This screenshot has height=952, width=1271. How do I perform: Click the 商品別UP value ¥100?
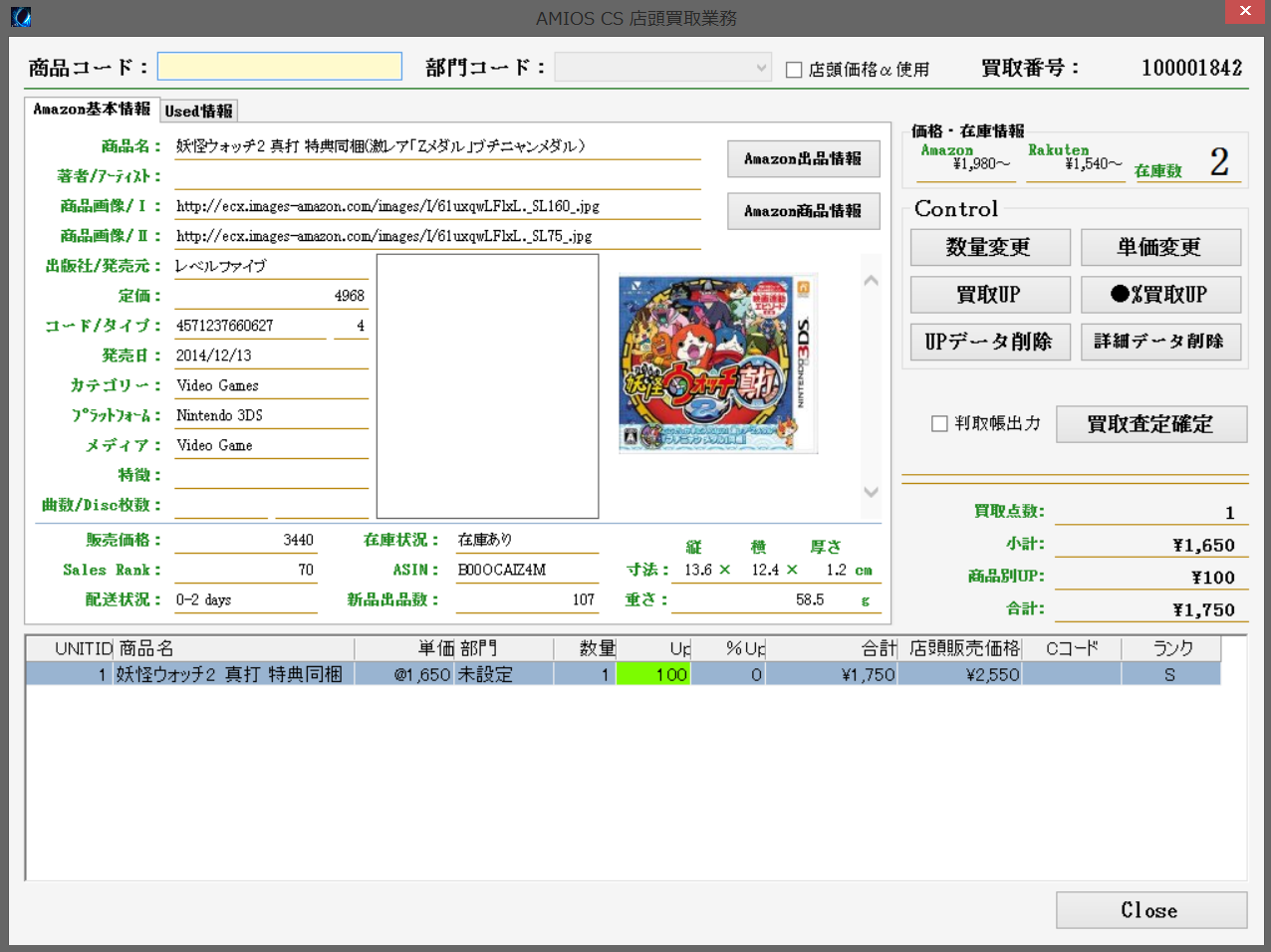click(1213, 578)
